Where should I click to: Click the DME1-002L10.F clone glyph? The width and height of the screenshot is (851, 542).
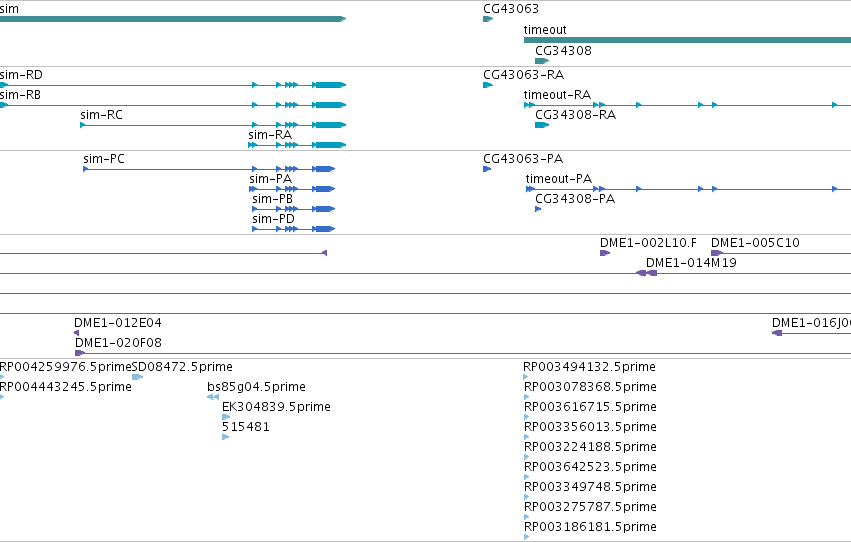click(x=605, y=253)
